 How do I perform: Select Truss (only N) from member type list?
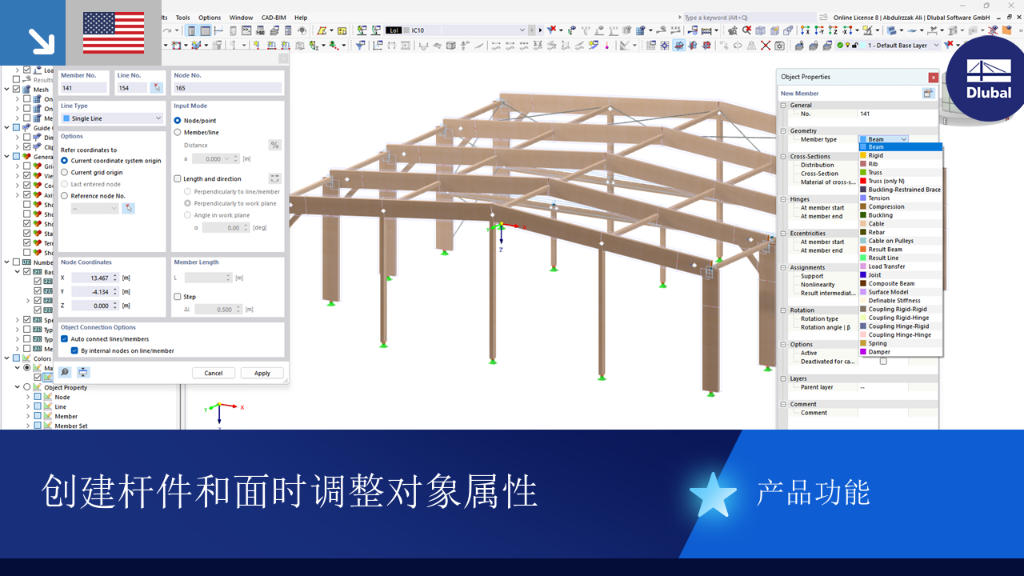900,181
